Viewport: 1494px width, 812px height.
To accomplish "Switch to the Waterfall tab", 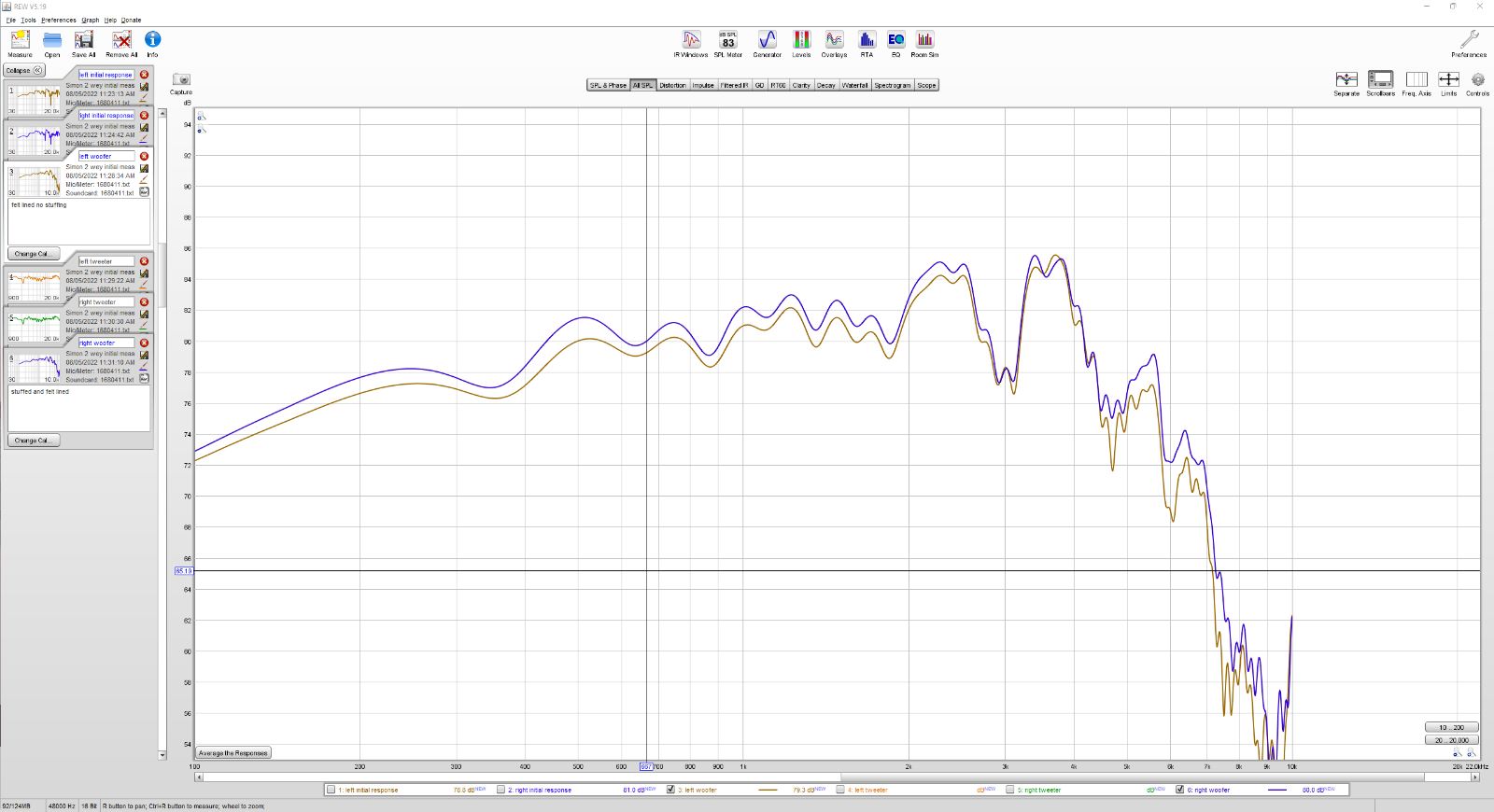I will tap(854, 85).
